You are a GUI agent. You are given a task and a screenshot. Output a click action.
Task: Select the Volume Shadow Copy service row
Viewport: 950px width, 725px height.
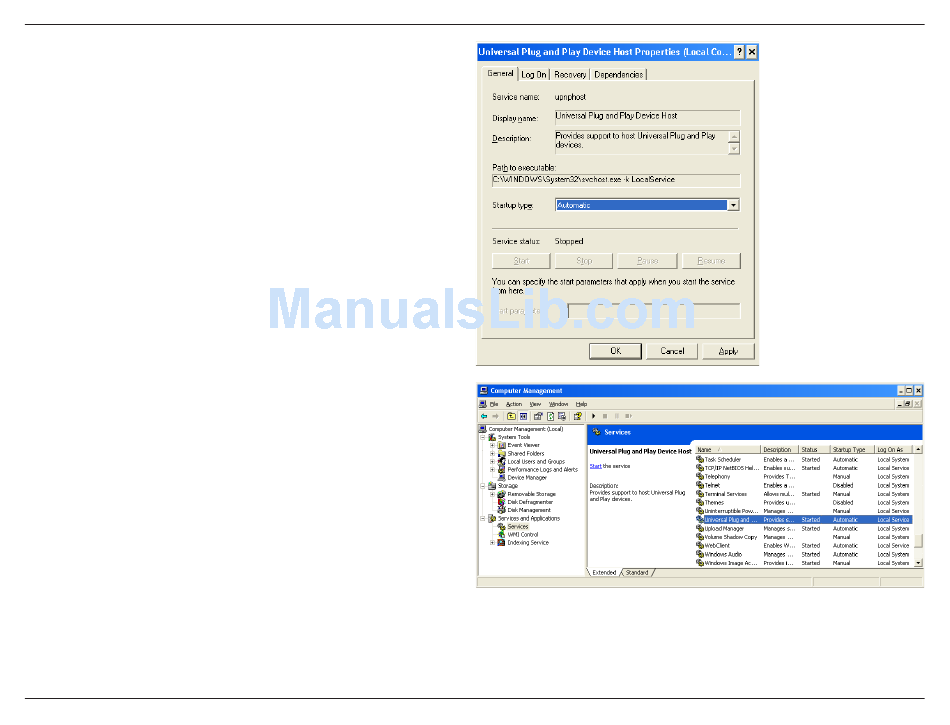[x=804, y=537]
